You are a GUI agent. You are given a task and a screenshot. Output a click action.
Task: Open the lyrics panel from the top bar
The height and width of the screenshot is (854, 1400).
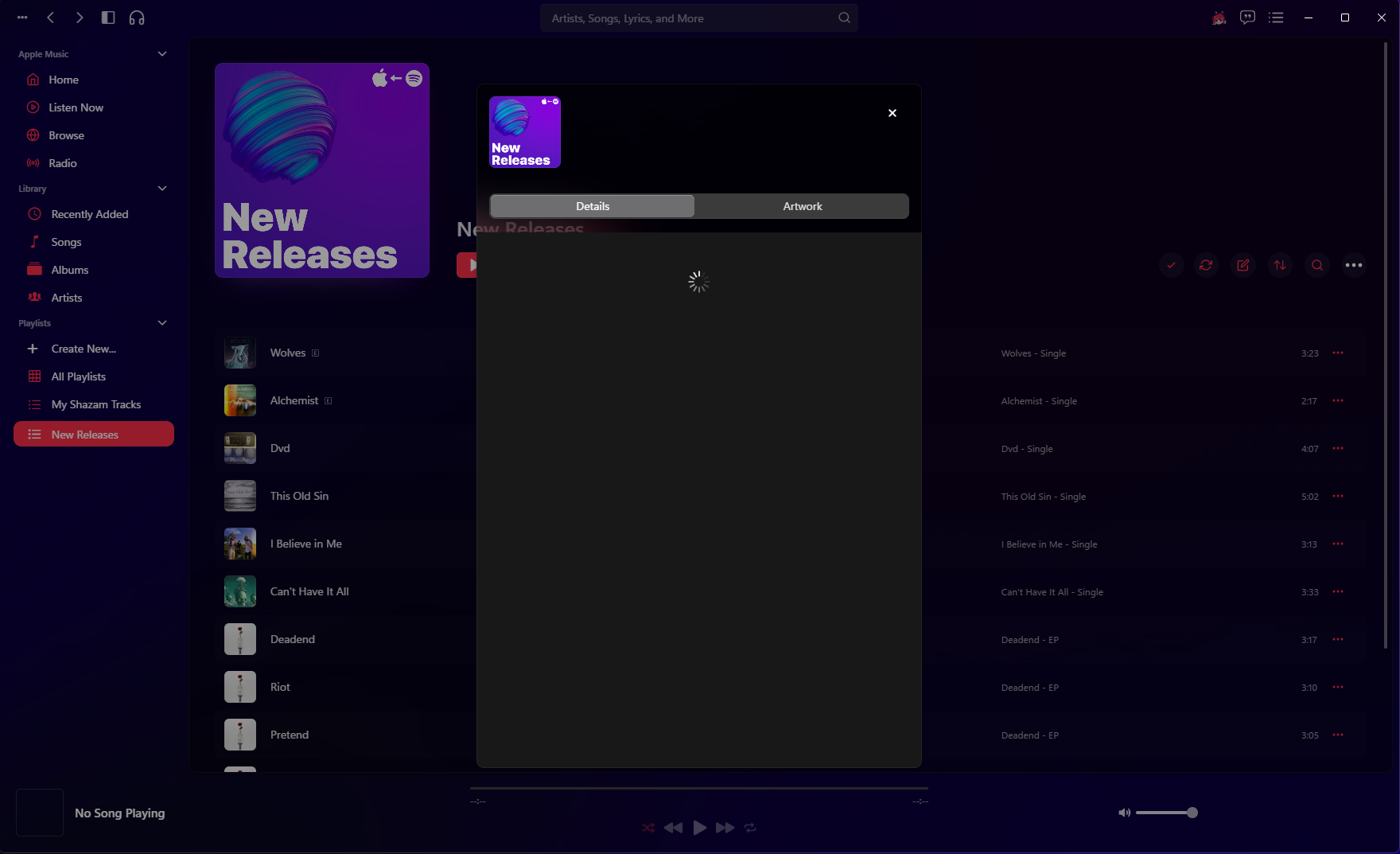pyautogui.click(x=1247, y=17)
